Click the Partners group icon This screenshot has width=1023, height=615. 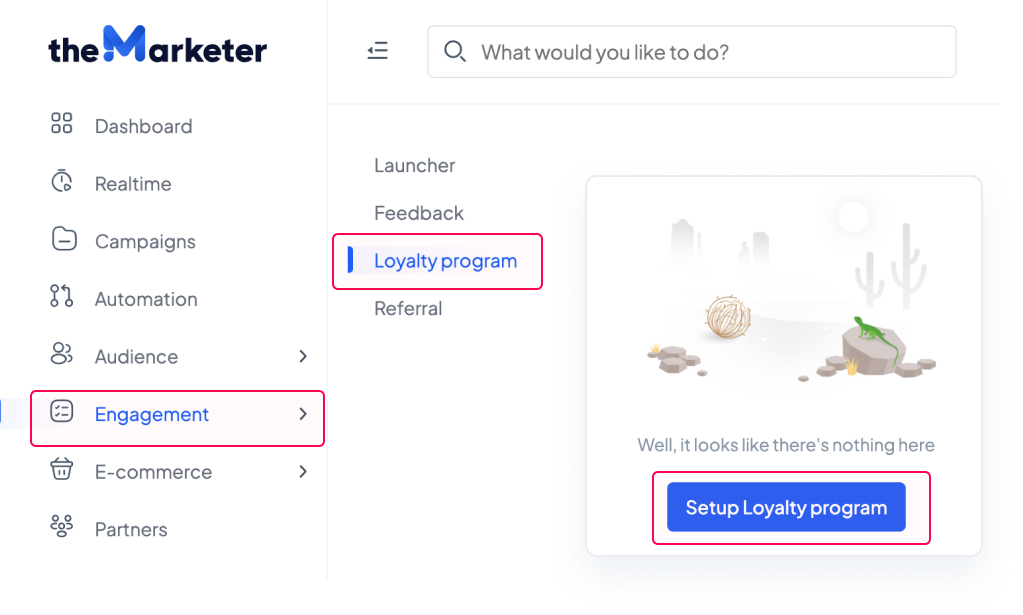pos(61,526)
